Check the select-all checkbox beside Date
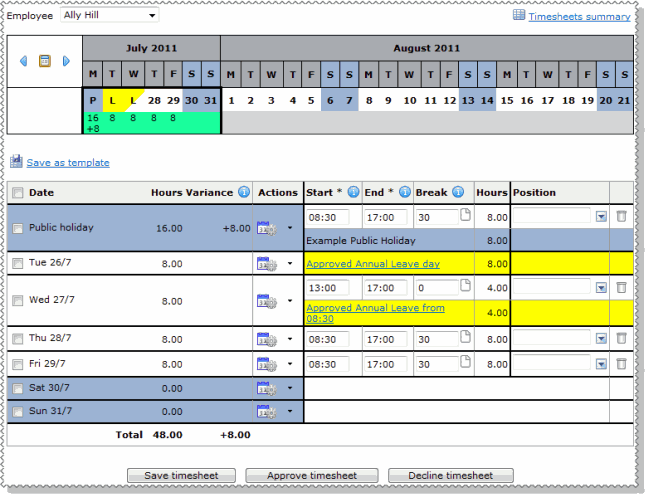Image resolution: width=652 pixels, height=501 pixels. (x=17, y=193)
